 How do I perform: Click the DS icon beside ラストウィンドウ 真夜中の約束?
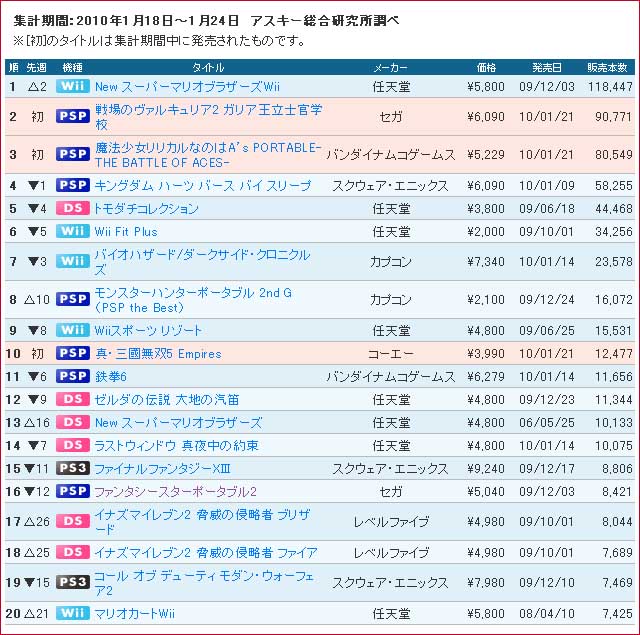(x=73, y=445)
